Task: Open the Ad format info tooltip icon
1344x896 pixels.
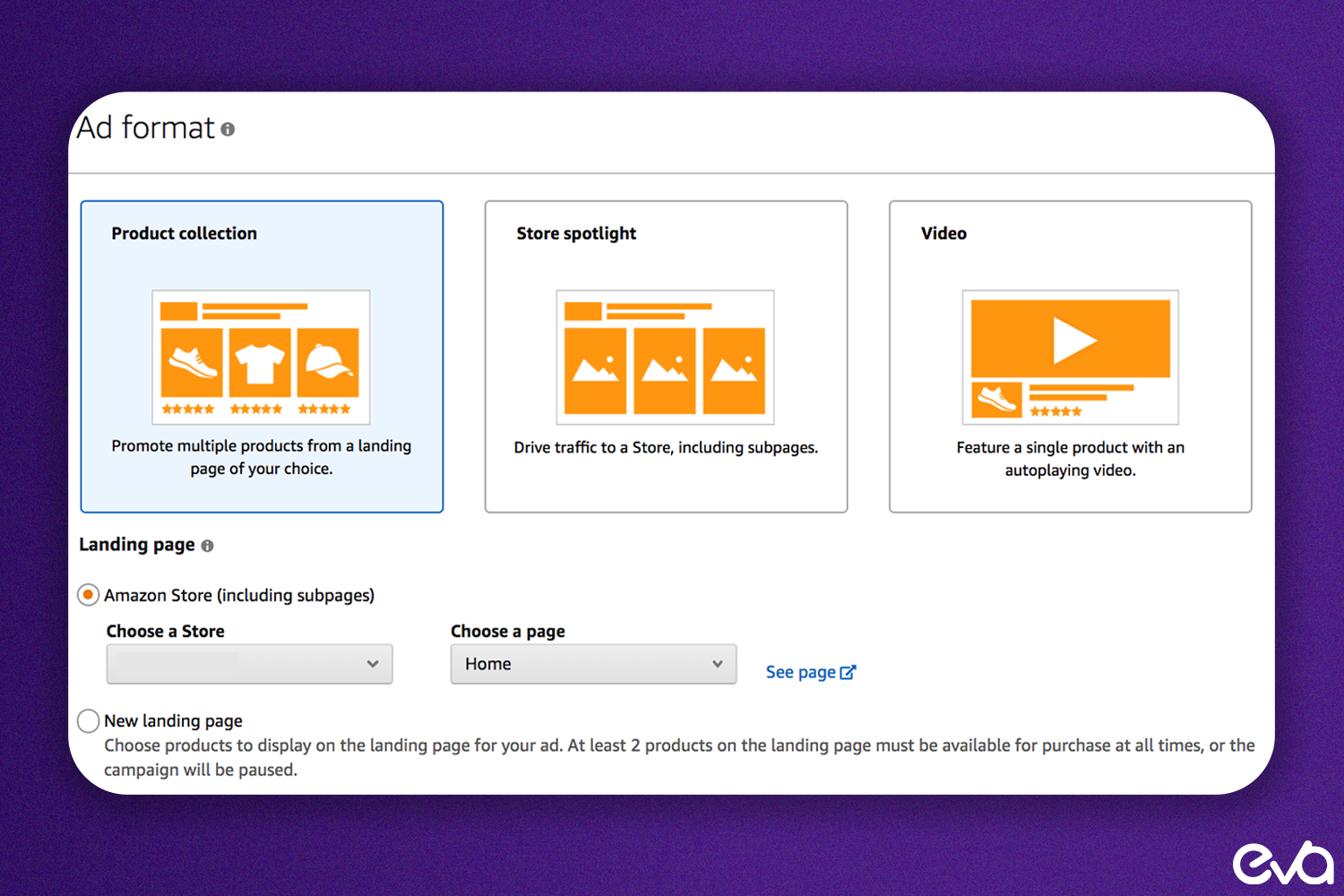Action: click(x=228, y=130)
